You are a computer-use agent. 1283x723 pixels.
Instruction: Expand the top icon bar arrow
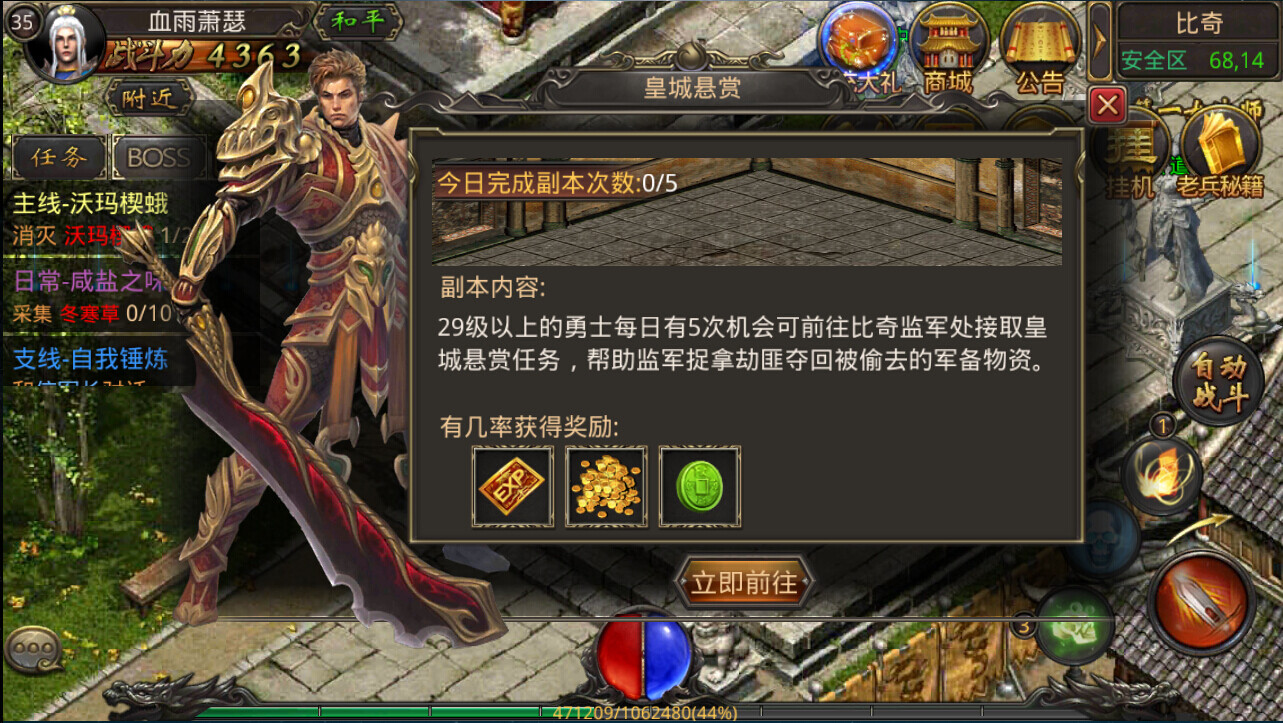click(x=1099, y=42)
